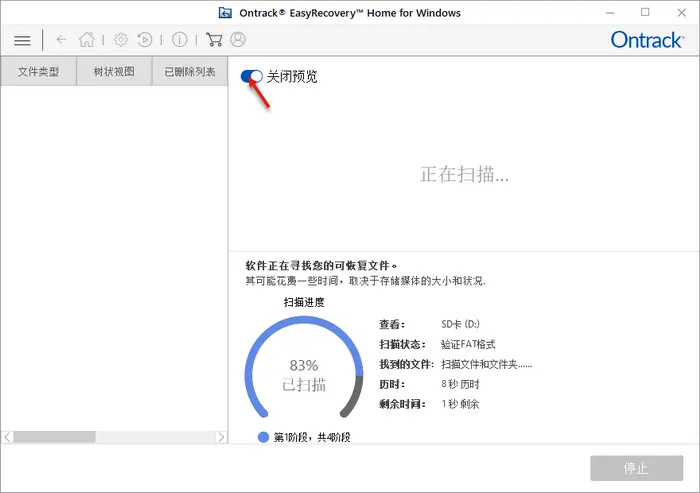Click the 扫描进度 heading

coord(304,302)
